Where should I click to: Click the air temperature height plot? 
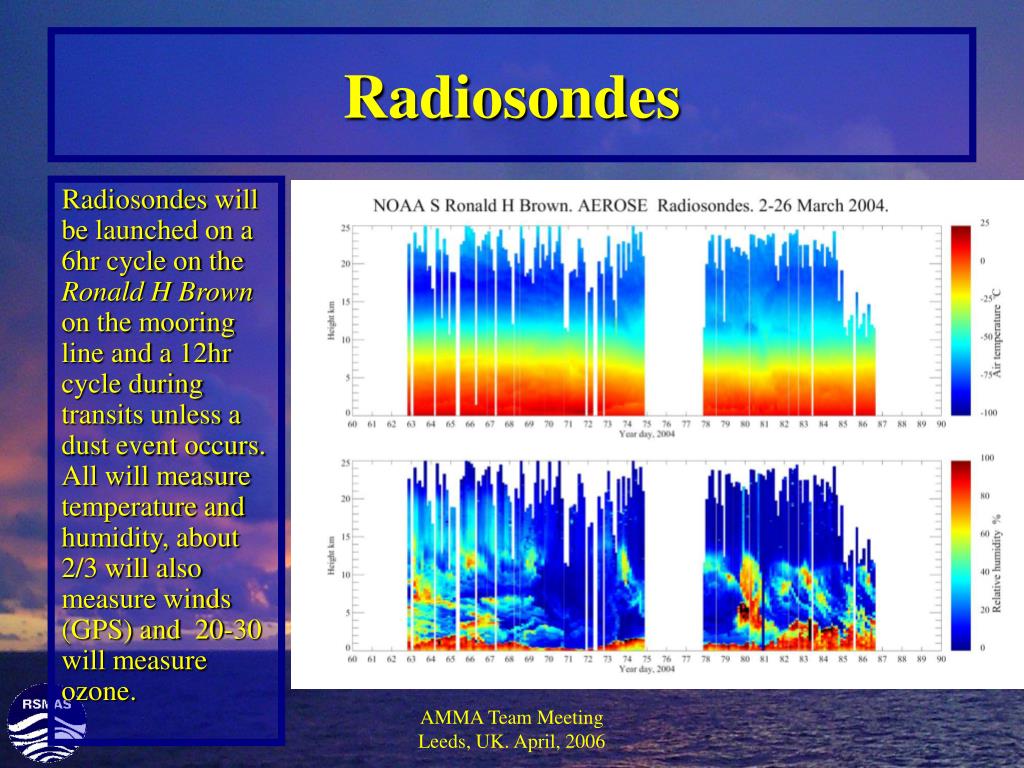pos(647,321)
